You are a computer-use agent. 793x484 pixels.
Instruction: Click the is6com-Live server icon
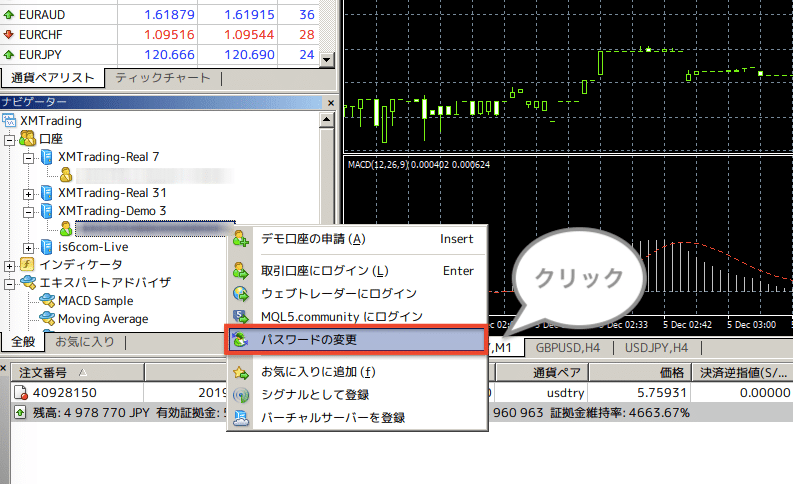click(x=47, y=247)
